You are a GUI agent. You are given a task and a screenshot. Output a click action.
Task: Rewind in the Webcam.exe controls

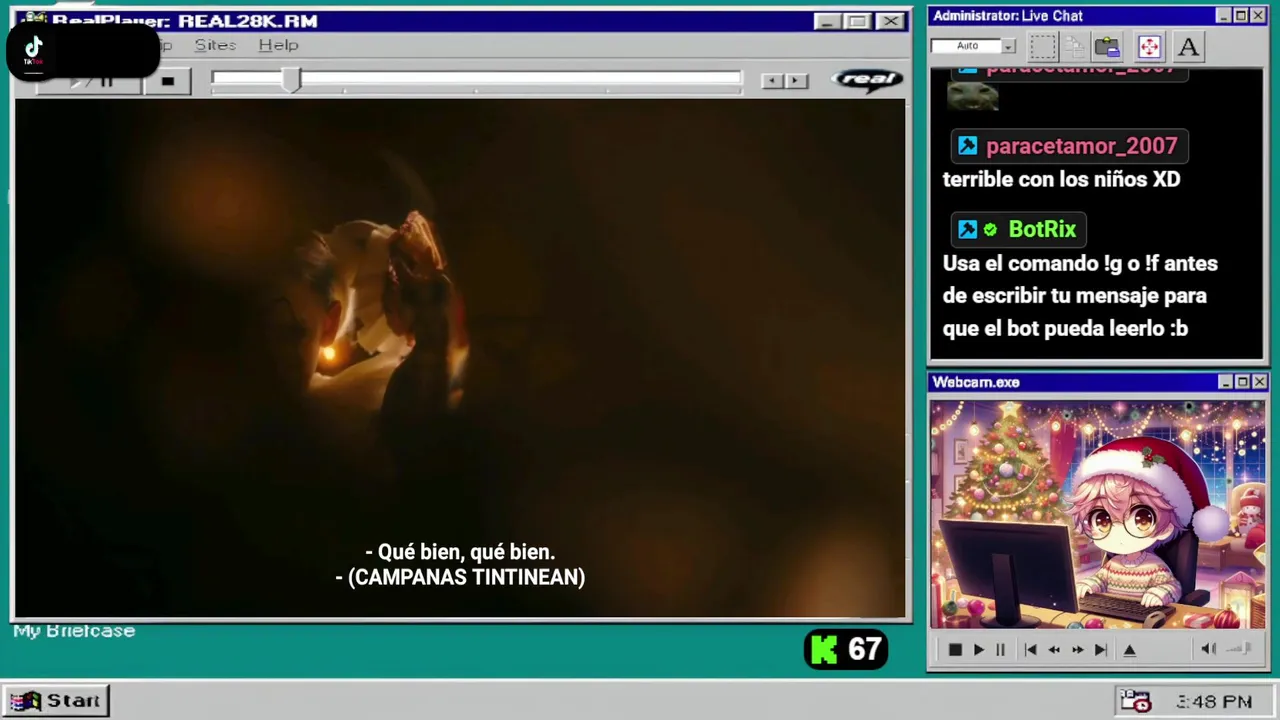tap(1054, 650)
